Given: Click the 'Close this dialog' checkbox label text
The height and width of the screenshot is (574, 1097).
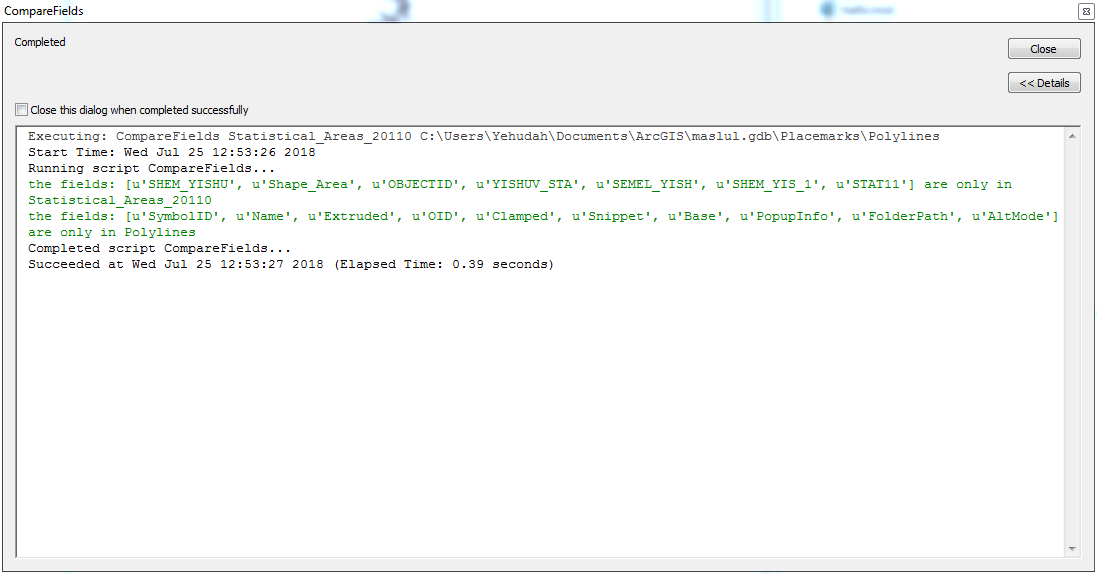Looking at the screenshot, I should click(x=139, y=110).
